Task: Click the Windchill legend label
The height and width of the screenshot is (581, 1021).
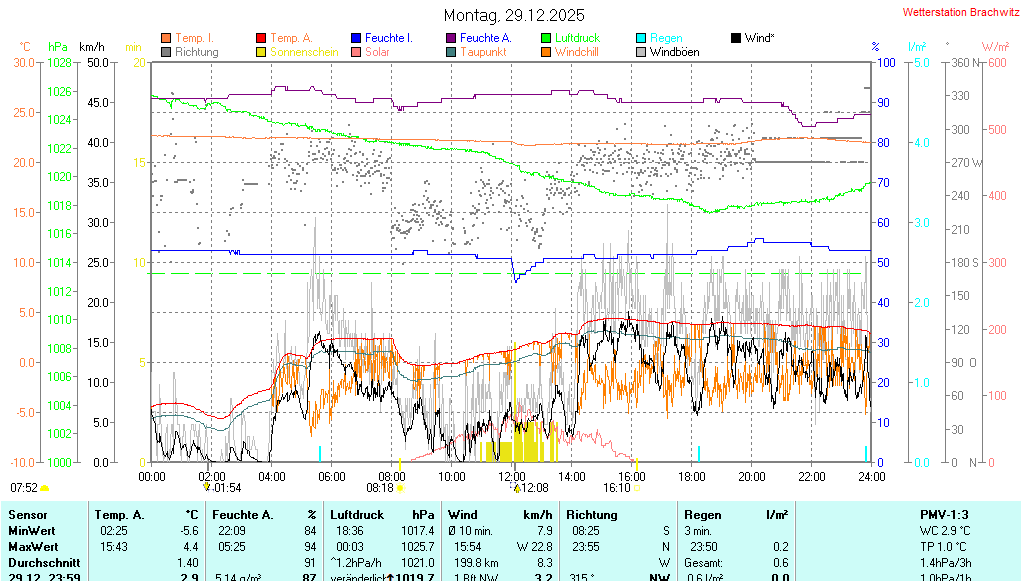Action: [576, 52]
